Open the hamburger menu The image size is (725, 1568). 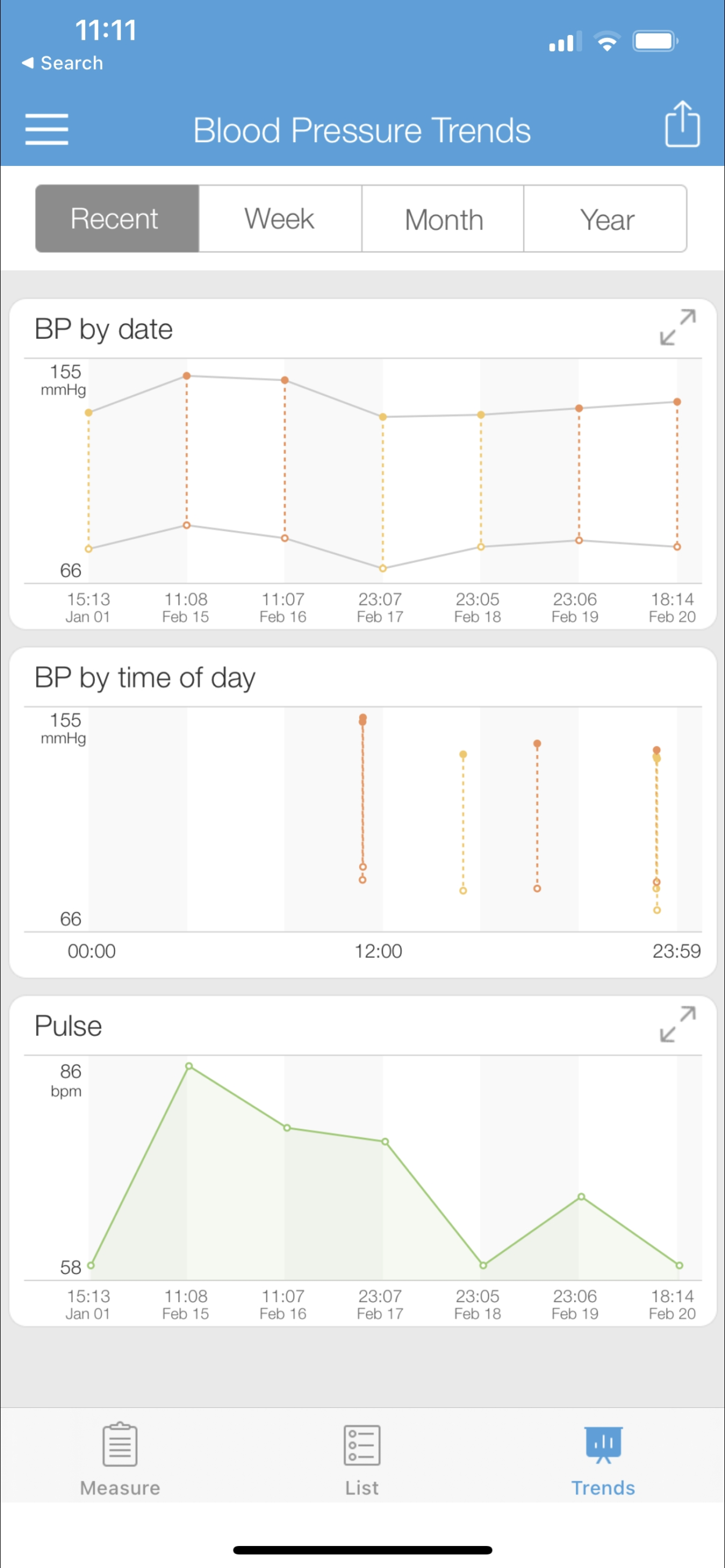[47, 129]
